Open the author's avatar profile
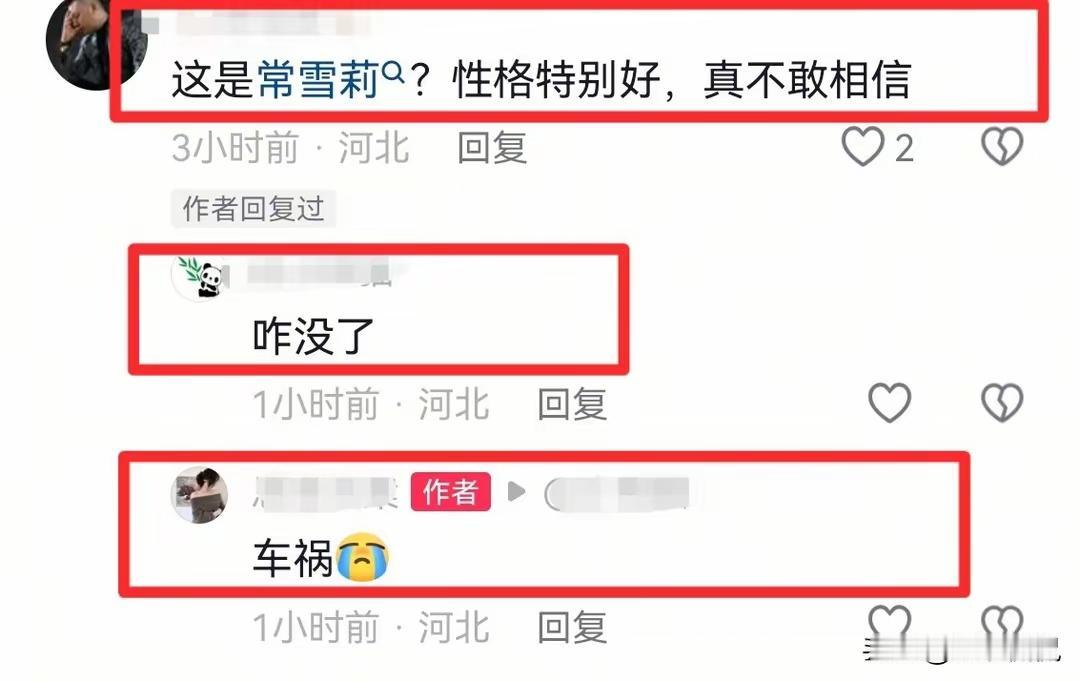Viewport: 1080px width, 682px height. click(200, 495)
